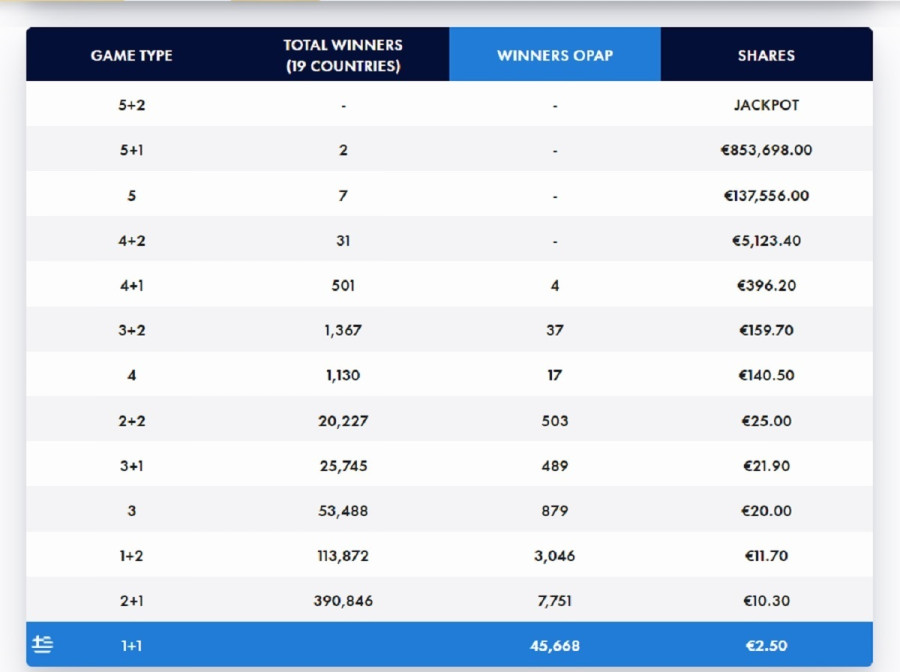
Task: Select the €396.20 share for 4+1
Action: click(x=766, y=286)
